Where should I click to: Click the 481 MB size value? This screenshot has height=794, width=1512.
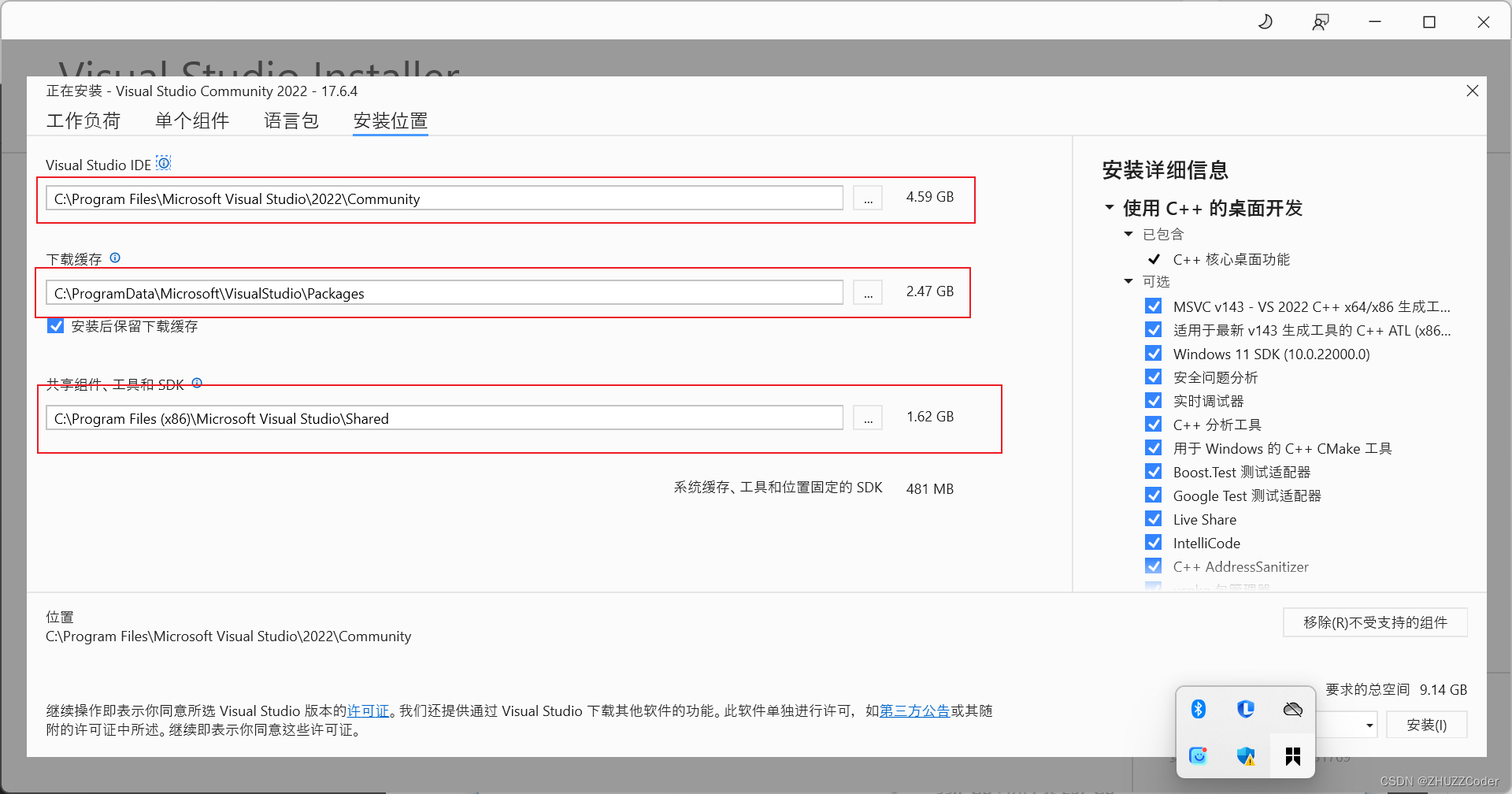[x=929, y=488]
